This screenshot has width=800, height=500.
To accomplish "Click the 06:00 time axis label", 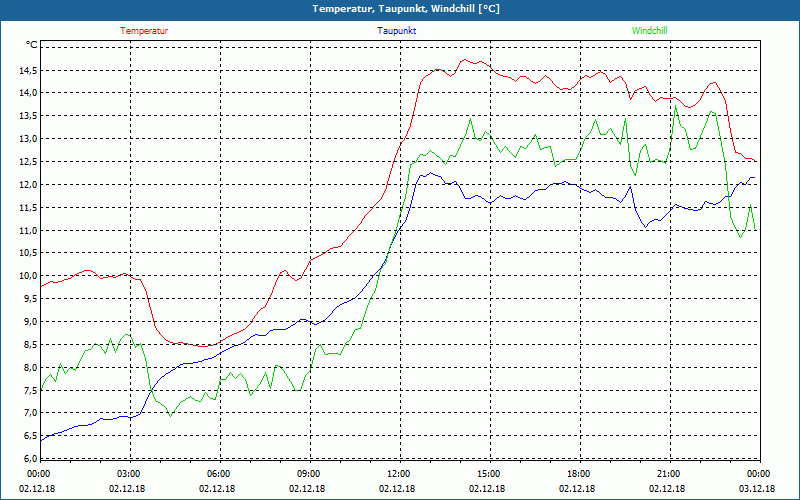I will [x=217, y=474].
